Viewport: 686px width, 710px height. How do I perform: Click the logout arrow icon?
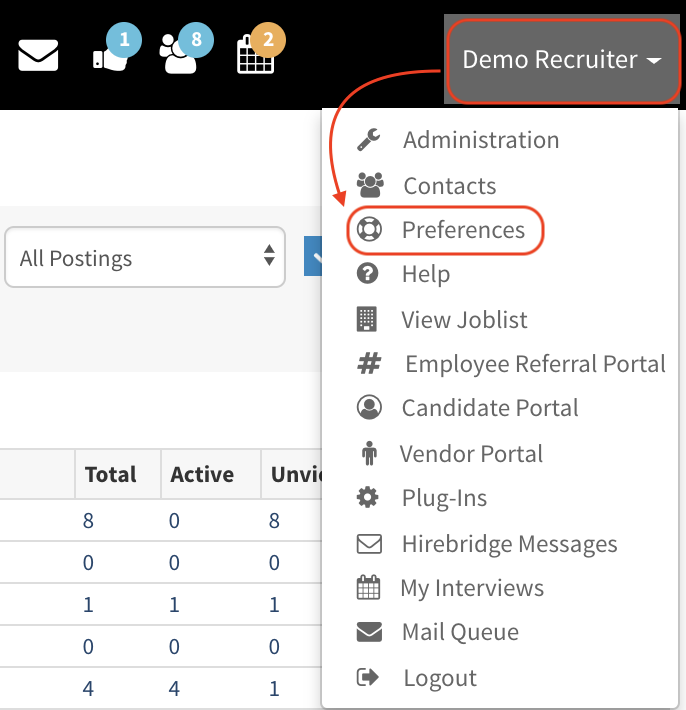click(368, 678)
